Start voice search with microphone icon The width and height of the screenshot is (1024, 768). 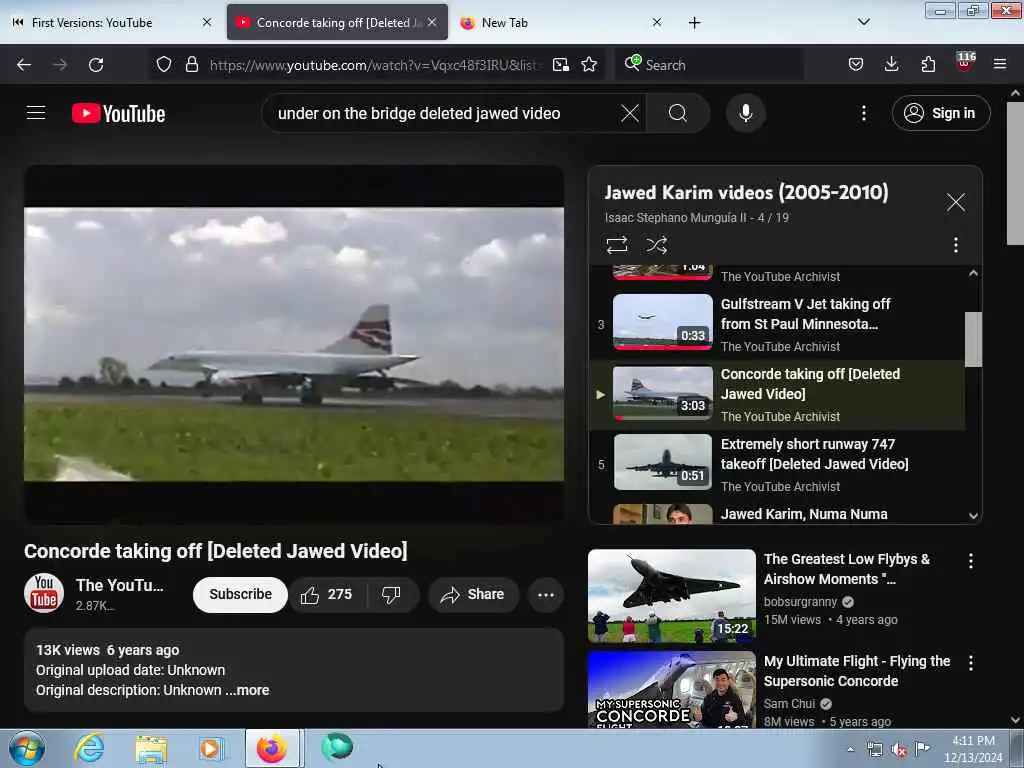[746, 114]
